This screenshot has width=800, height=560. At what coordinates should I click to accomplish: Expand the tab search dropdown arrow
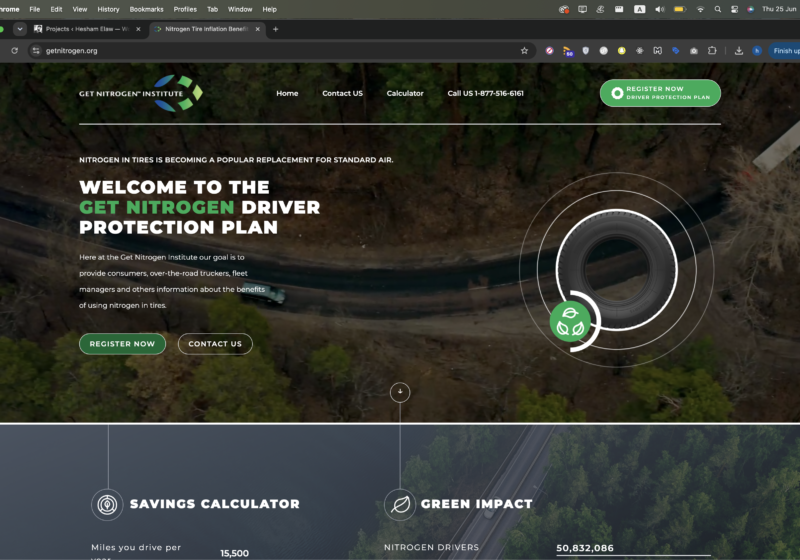pos(20,29)
